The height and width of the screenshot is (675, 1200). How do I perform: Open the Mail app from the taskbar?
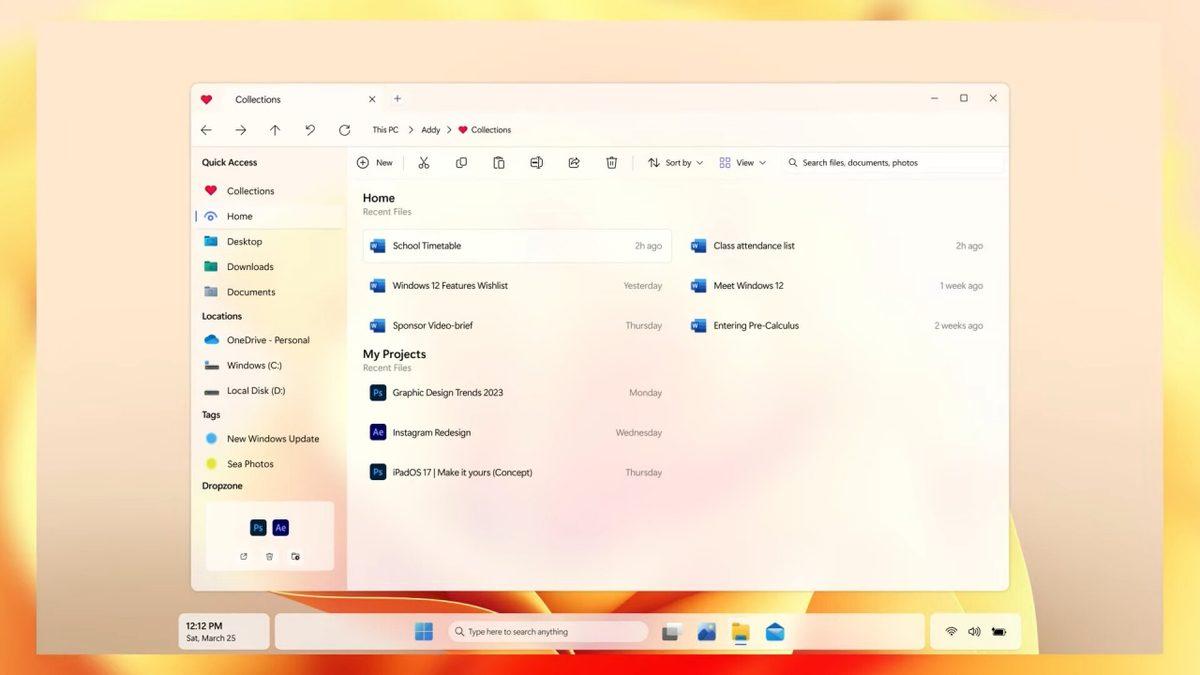(775, 631)
